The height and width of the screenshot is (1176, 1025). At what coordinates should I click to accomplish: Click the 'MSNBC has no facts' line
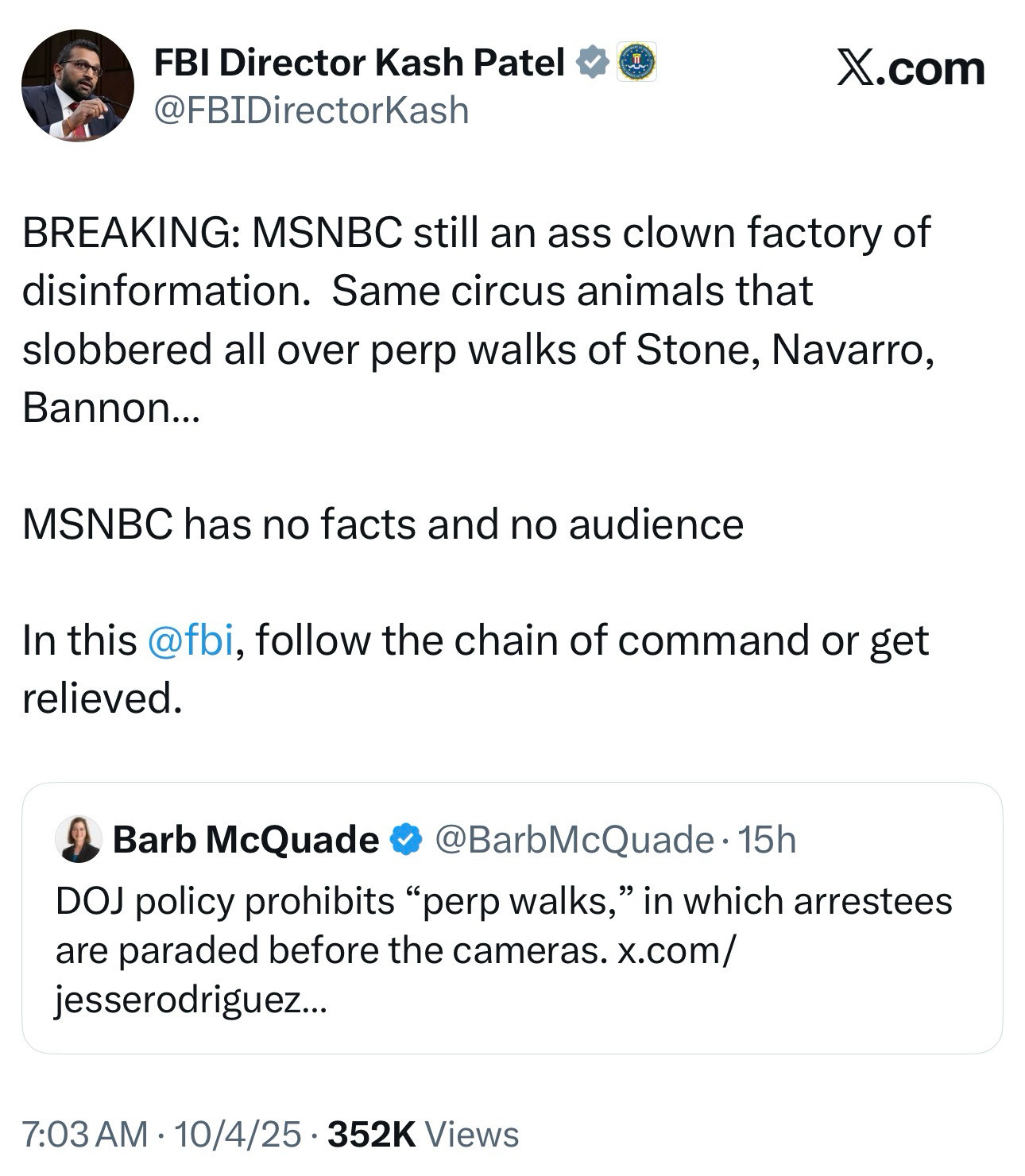pos(382,524)
